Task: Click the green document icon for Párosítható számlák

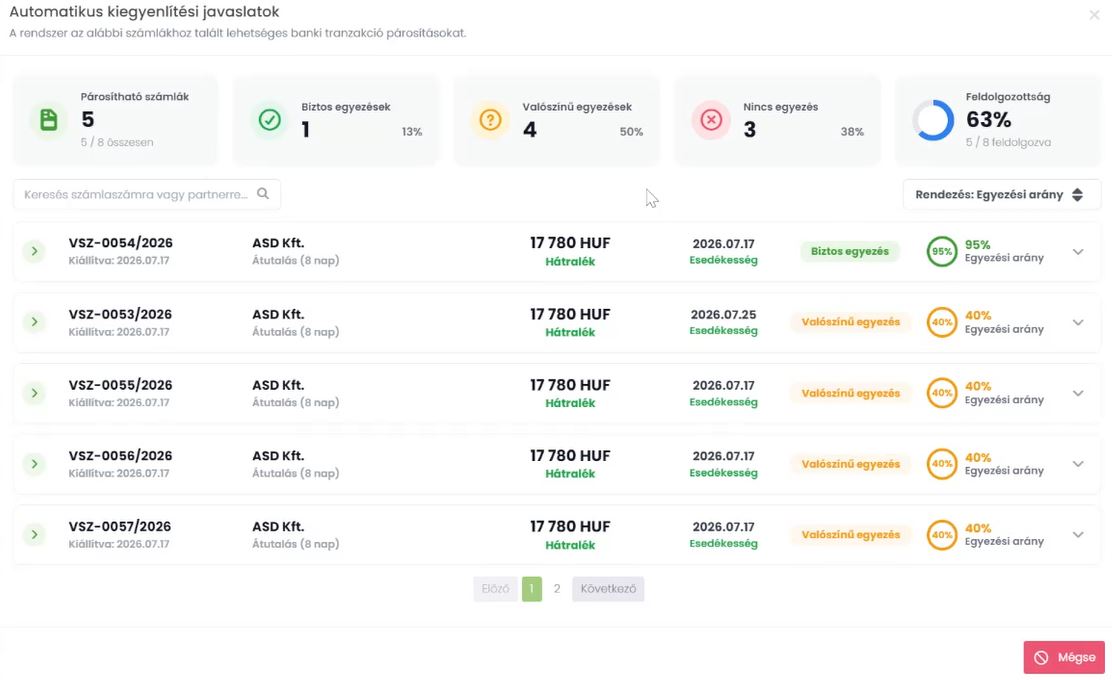Action: 48,120
